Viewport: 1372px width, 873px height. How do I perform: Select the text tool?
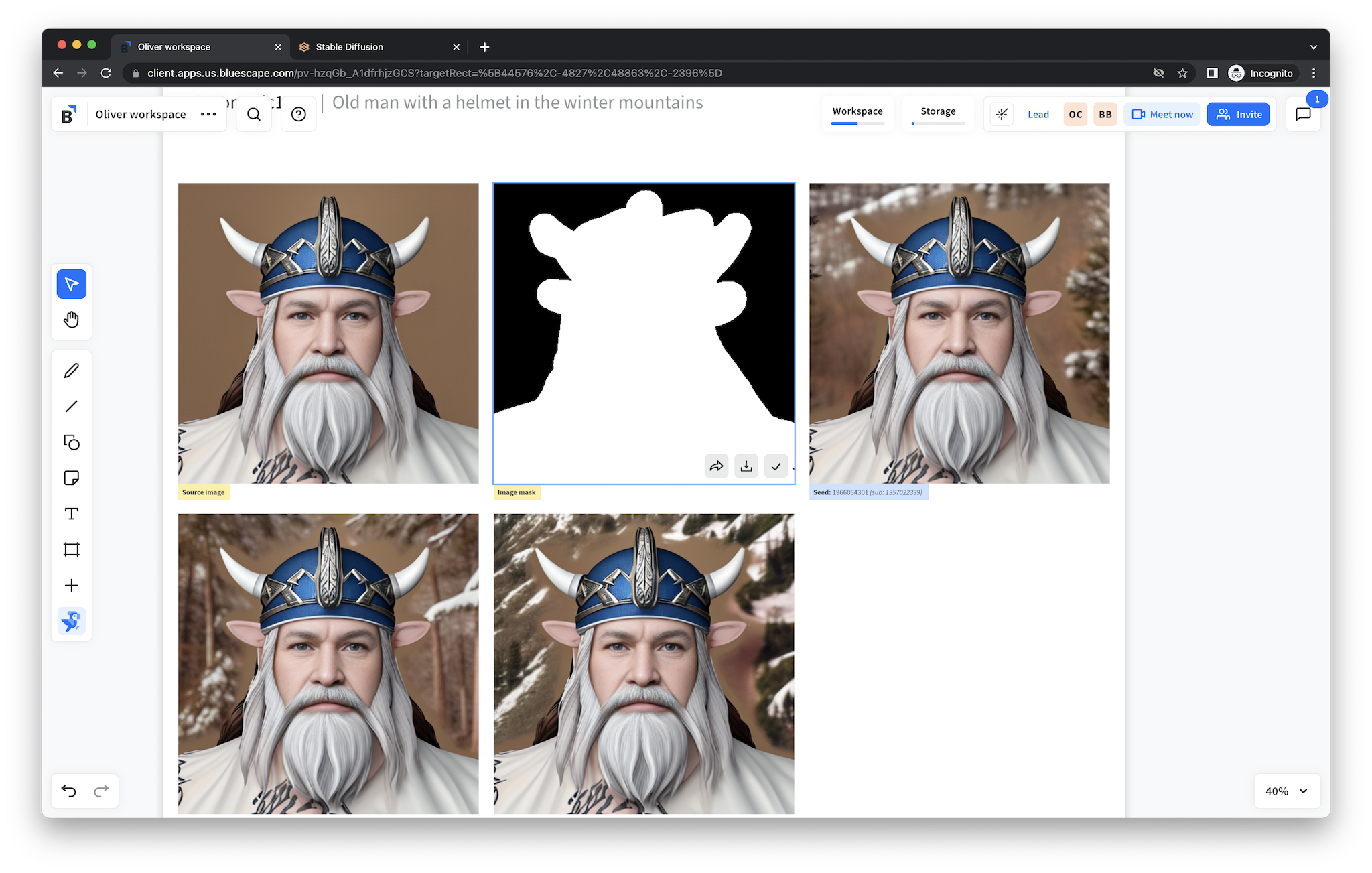[x=72, y=514]
